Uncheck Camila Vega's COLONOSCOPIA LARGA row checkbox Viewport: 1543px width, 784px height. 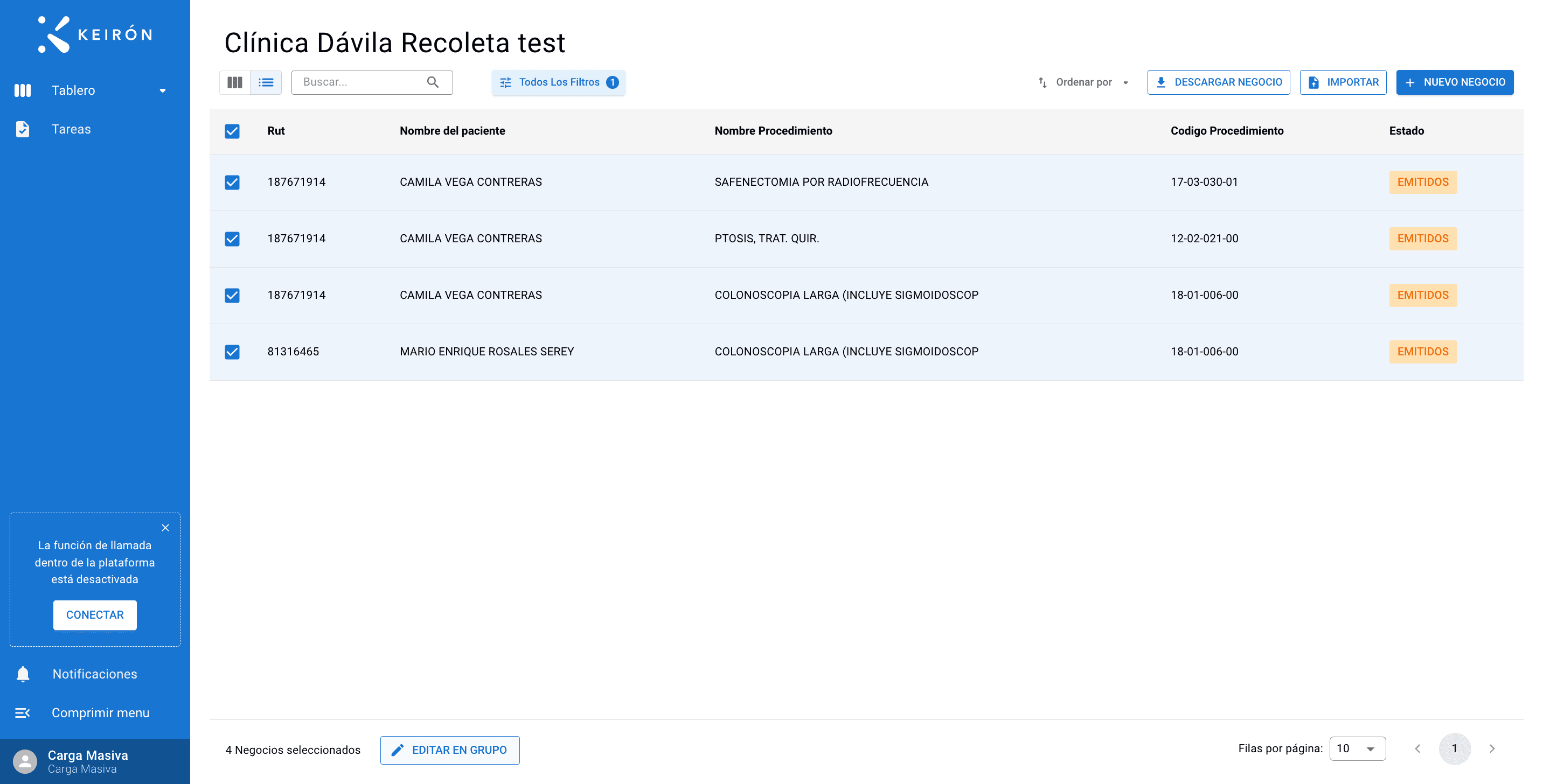232,295
